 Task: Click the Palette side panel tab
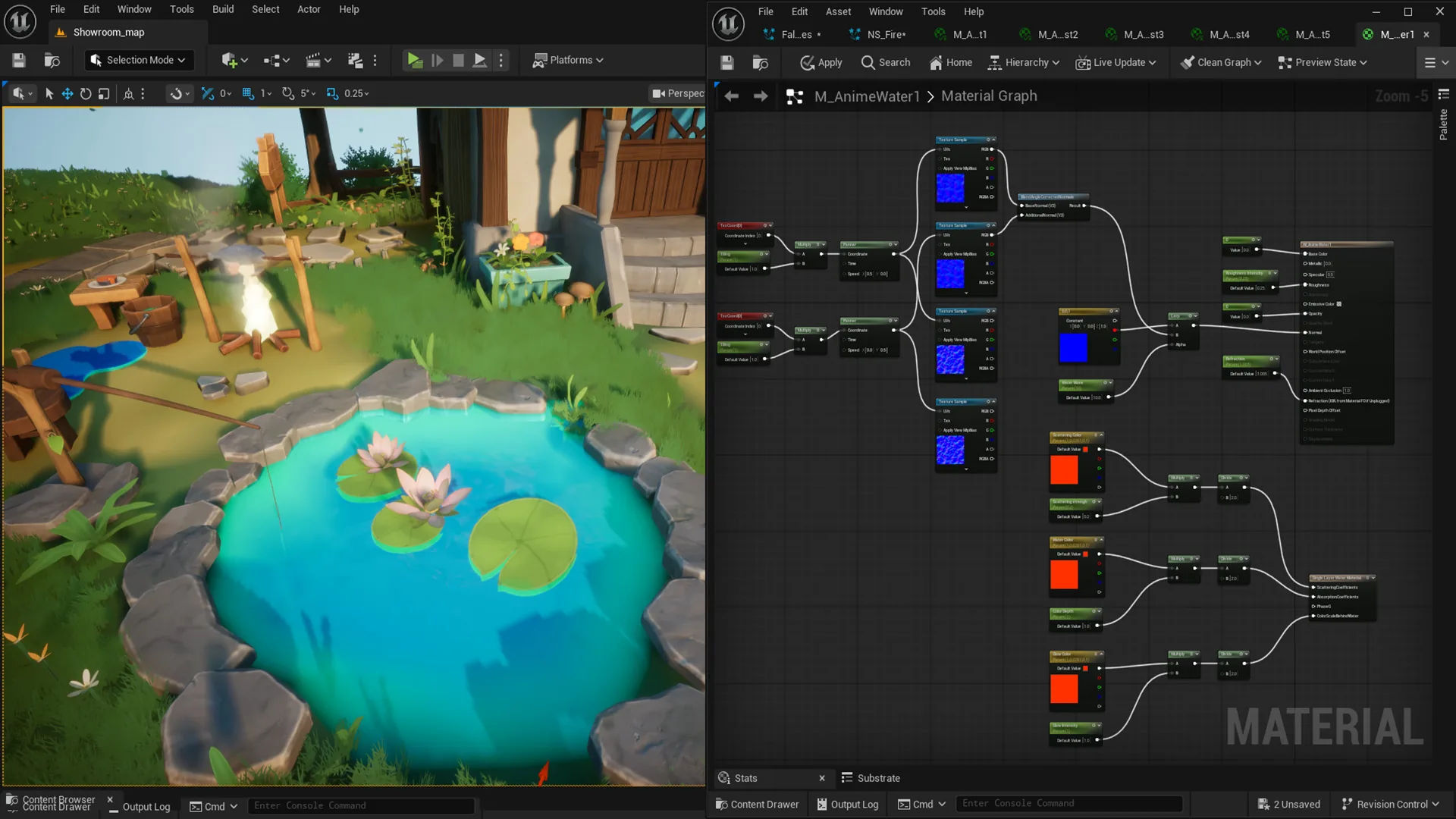click(x=1443, y=124)
